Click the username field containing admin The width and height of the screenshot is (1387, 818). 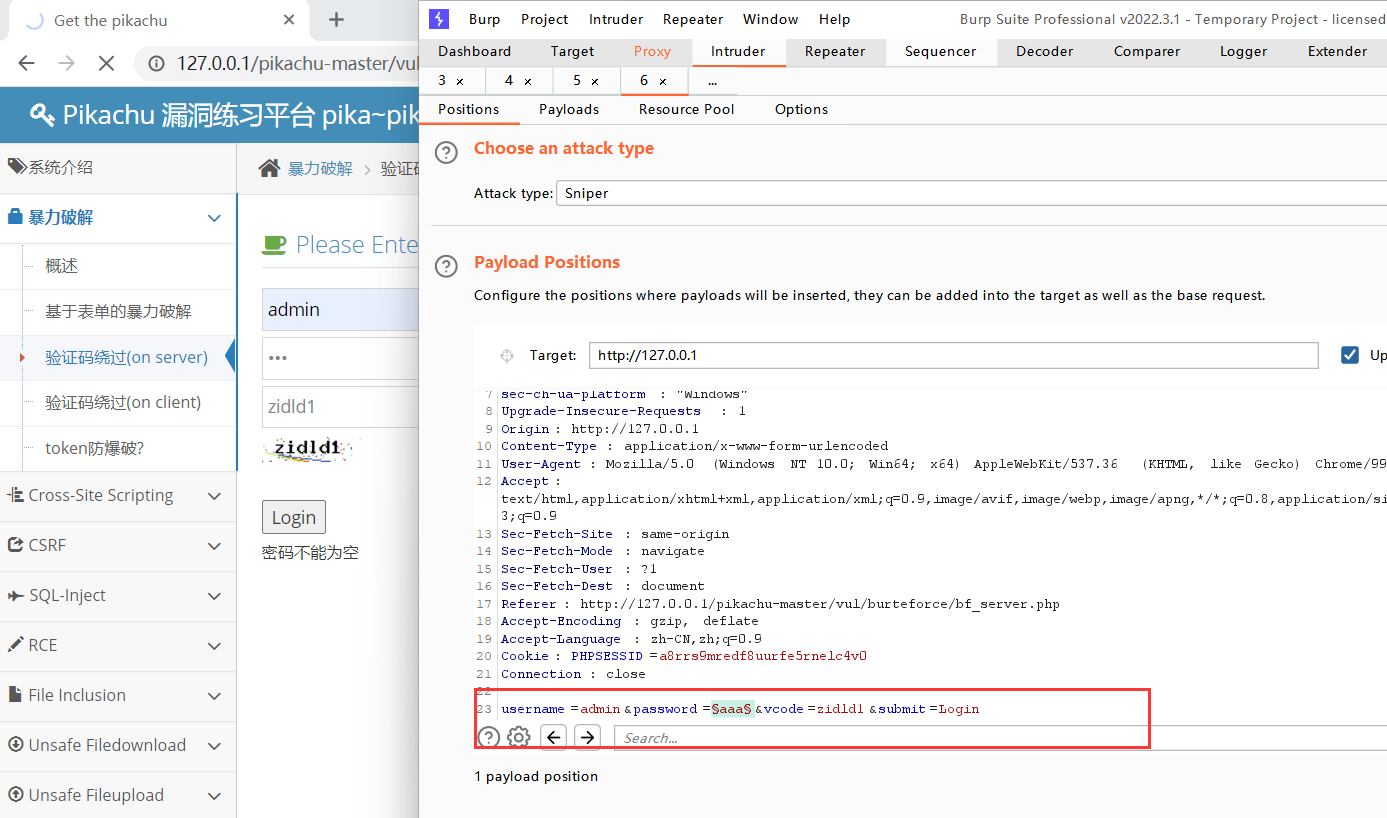click(x=340, y=310)
